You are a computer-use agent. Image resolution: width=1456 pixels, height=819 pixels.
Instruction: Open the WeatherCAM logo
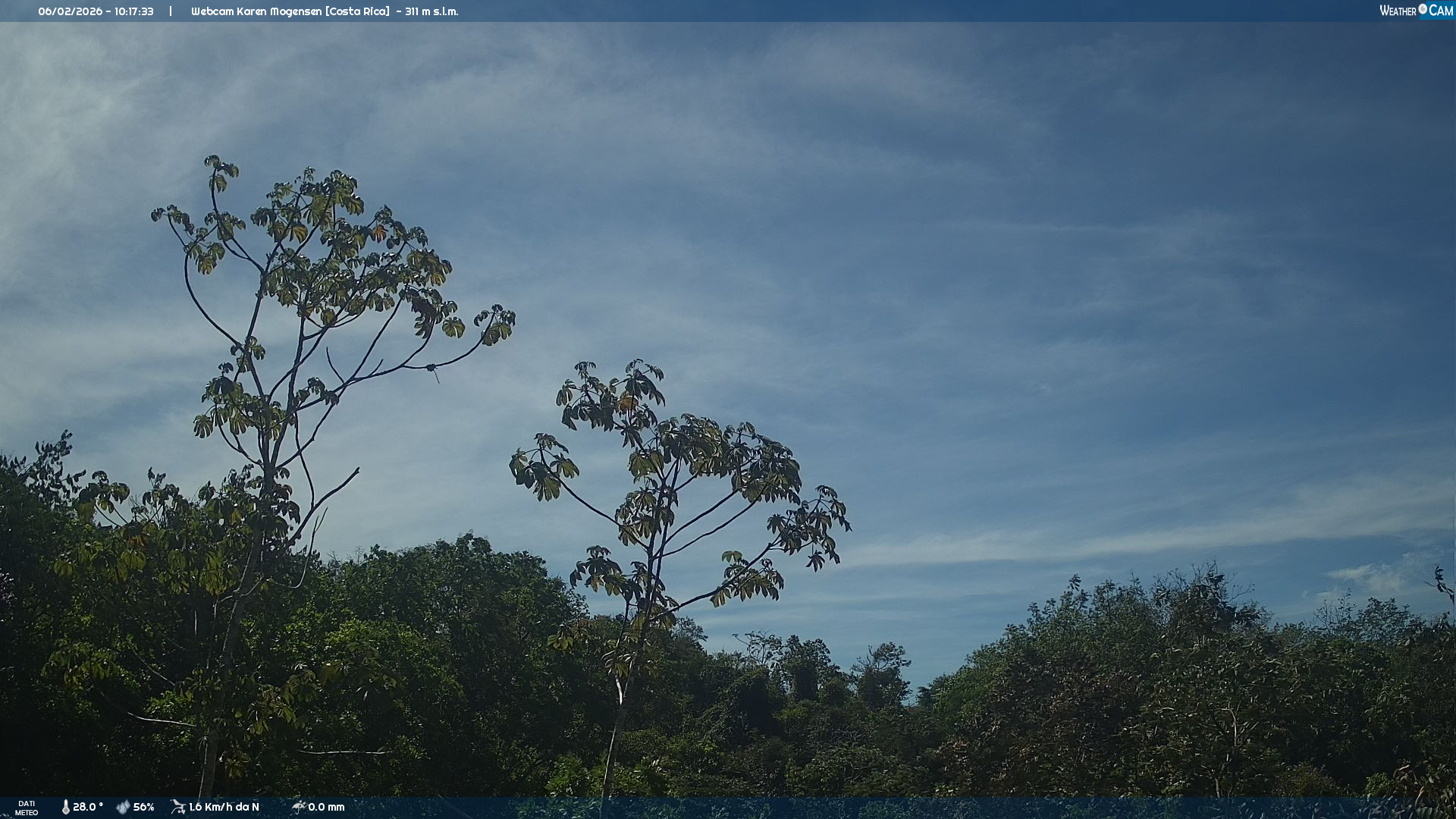[x=1416, y=11]
